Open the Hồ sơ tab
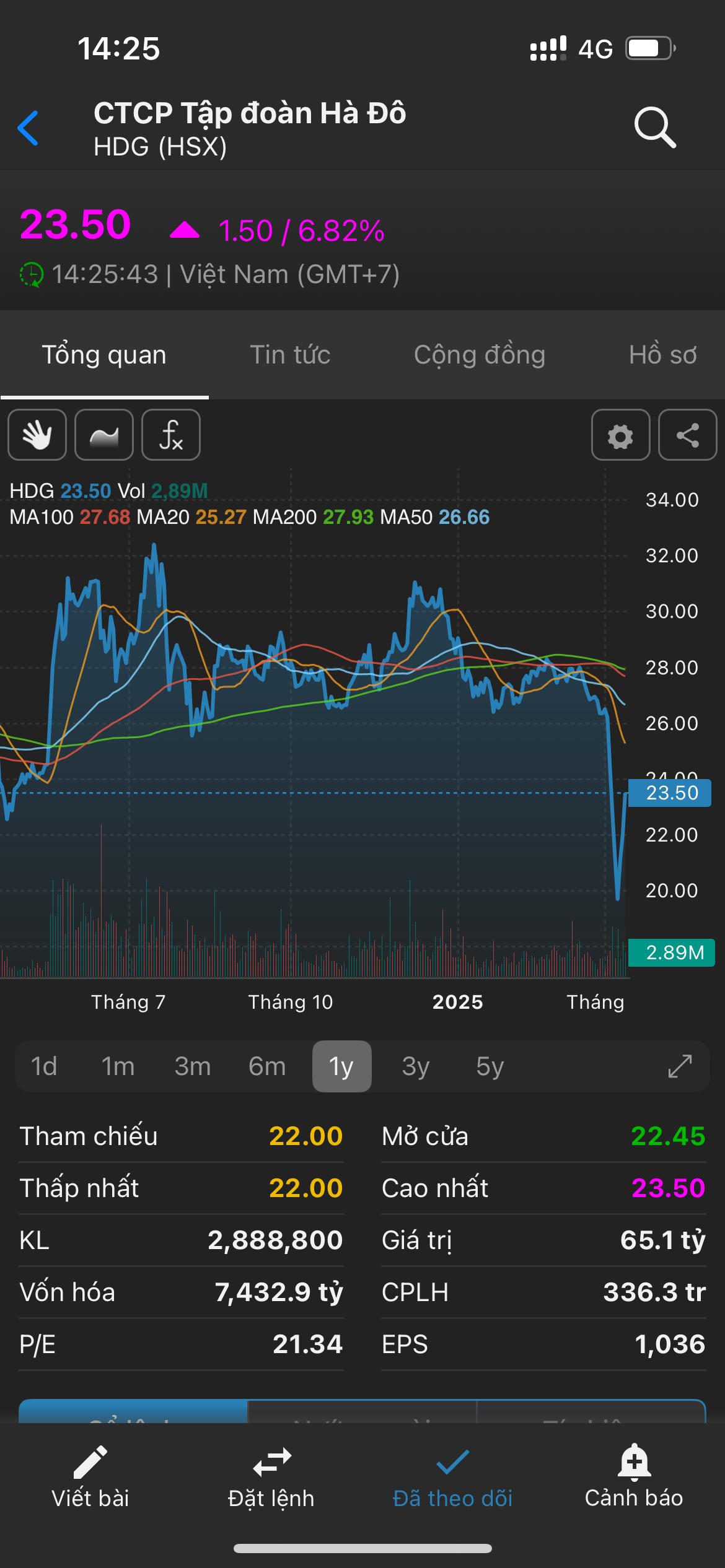 662,355
